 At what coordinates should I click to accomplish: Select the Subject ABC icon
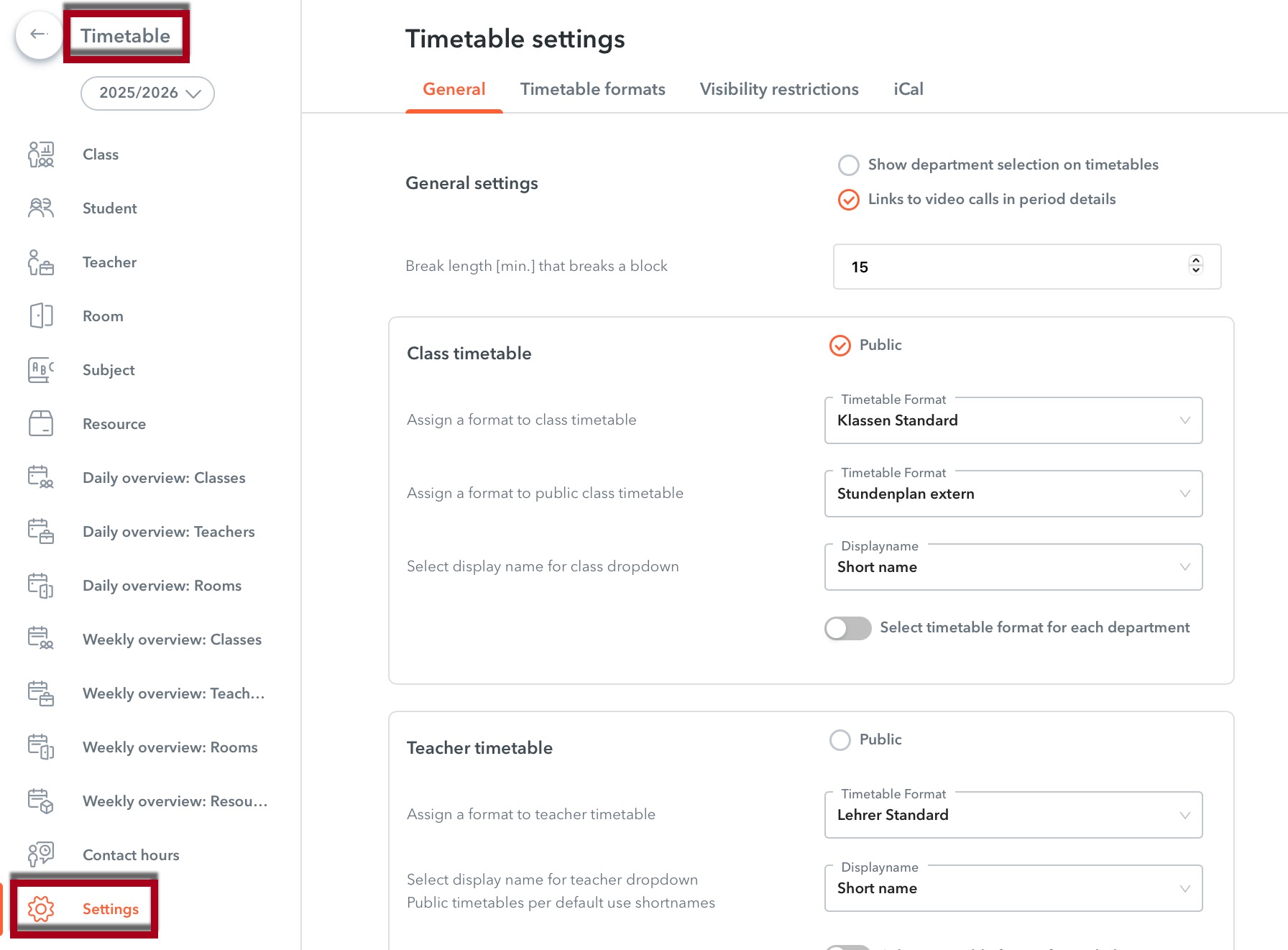tap(41, 370)
